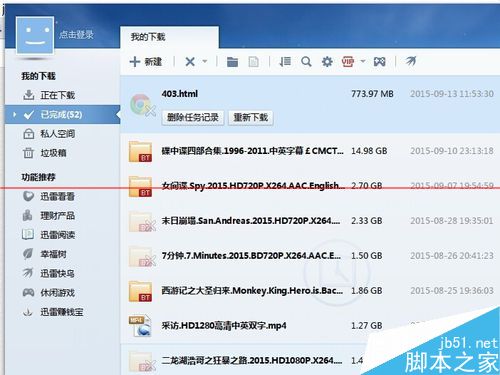
Task: Click the 14.98 GB size value
Action: (x=369, y=151)
